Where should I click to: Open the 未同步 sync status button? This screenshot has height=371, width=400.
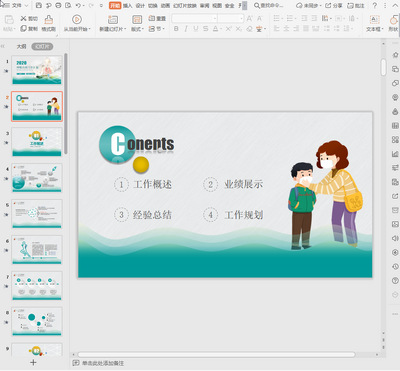tap(308, 6)
